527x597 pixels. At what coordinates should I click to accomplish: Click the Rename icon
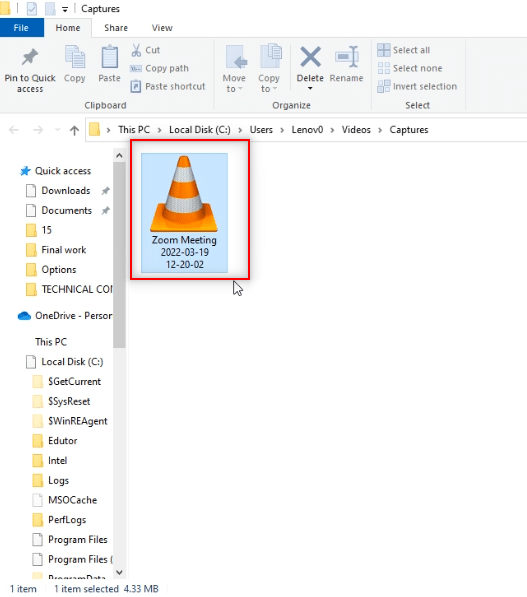[347, 57]
